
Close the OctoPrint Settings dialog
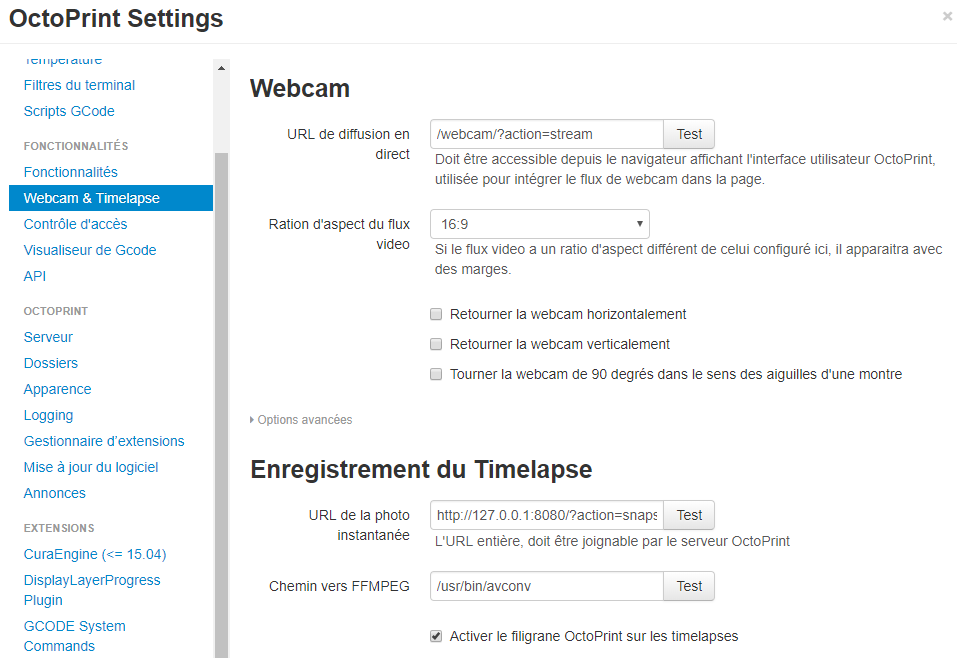coord(947,16)
